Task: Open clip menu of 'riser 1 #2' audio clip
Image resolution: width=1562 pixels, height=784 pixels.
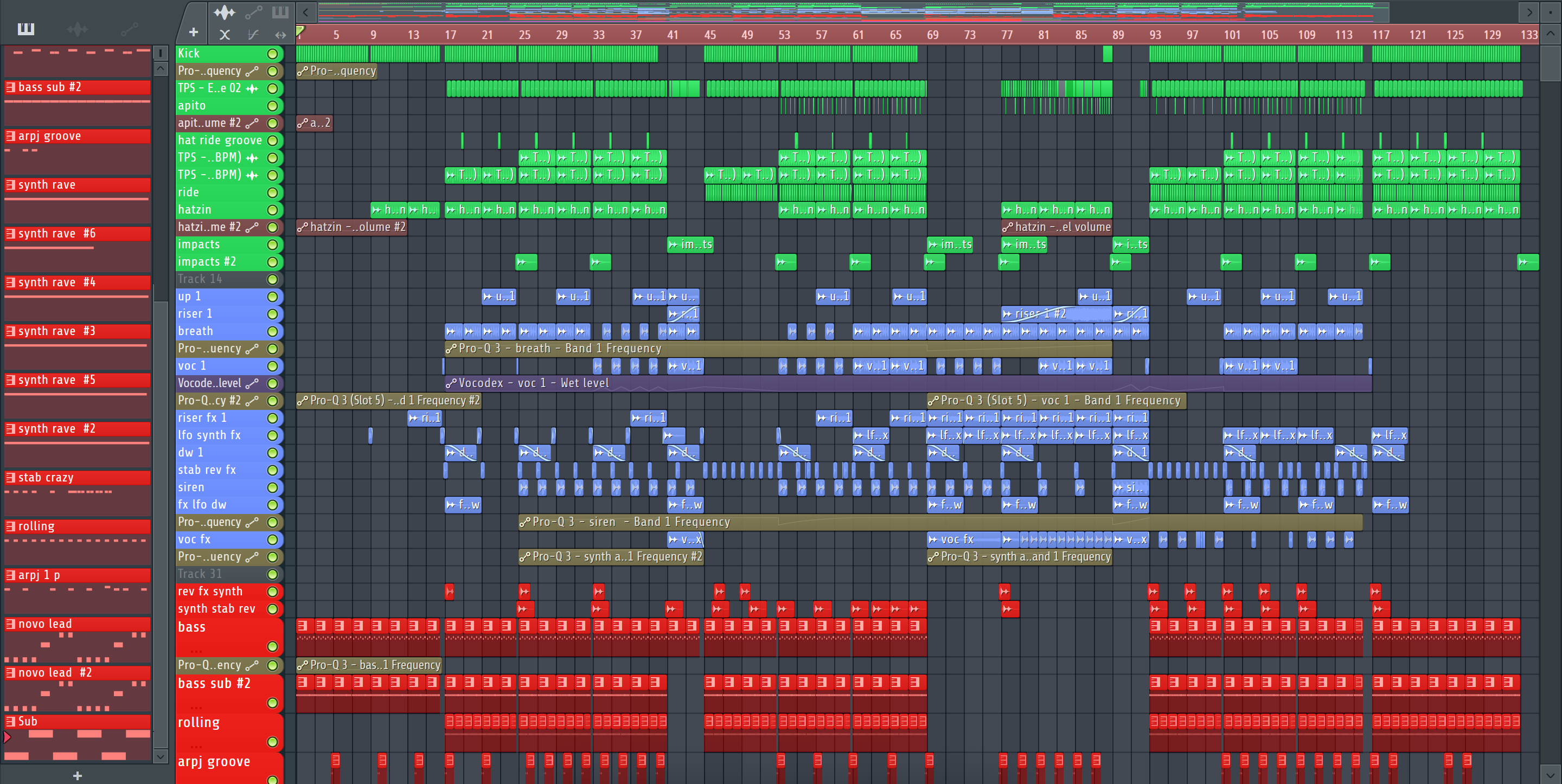Action: pos(1008,314)
